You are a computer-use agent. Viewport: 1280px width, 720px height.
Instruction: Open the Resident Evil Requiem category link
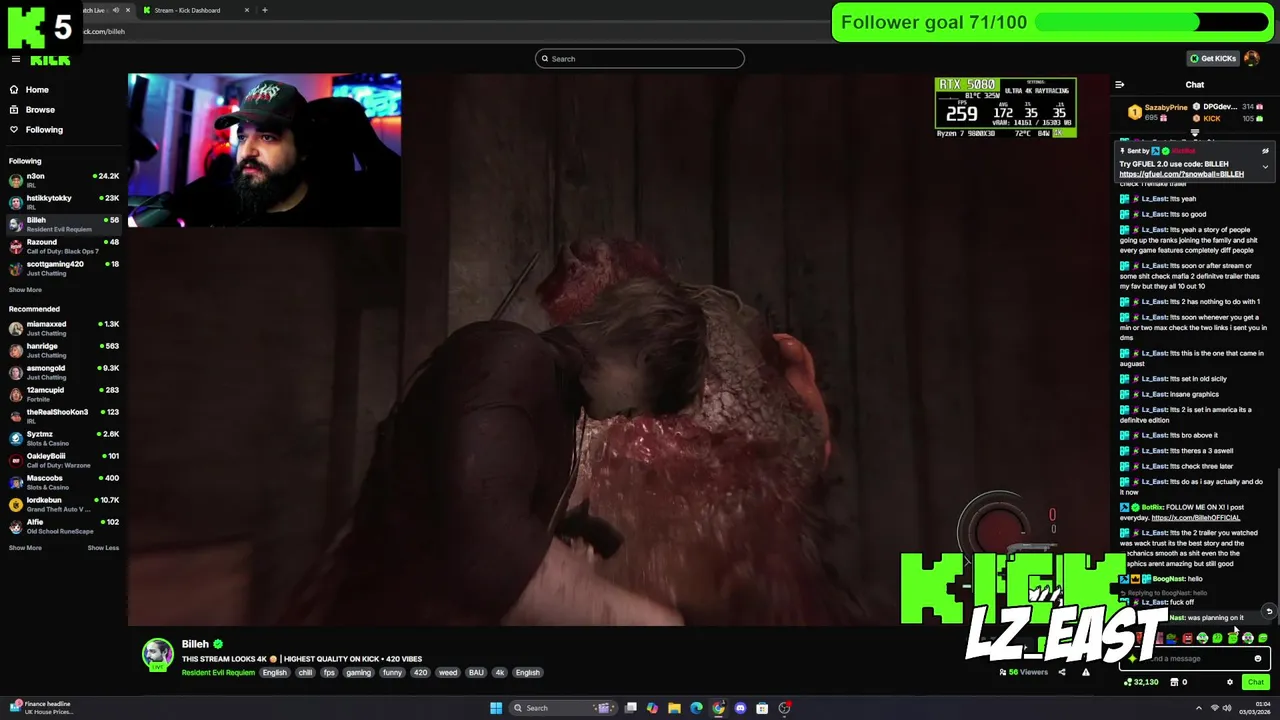point(218,673)
